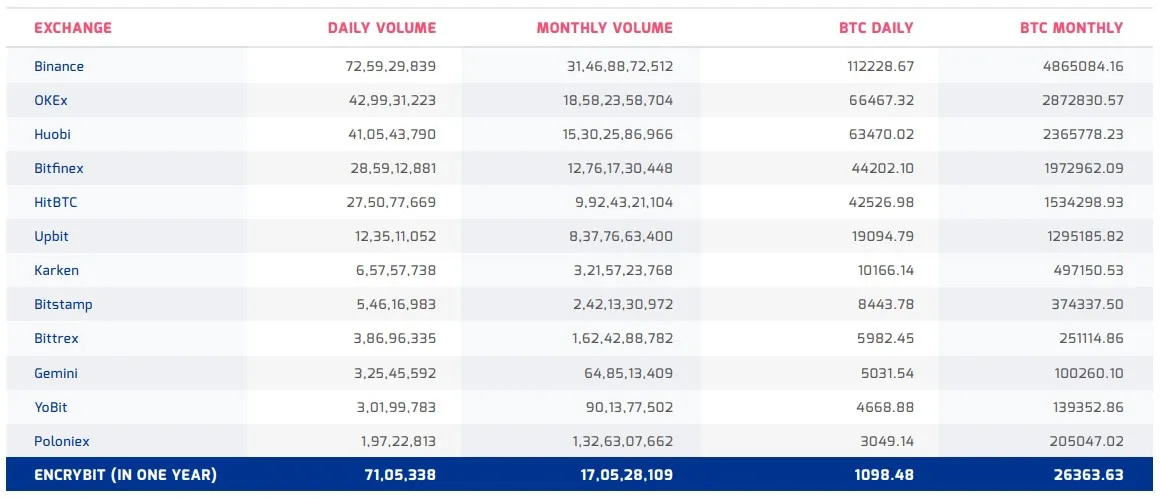Select the Binance exchange name
This screenshot has height=498, width=1160.
[x=59, y=66]
